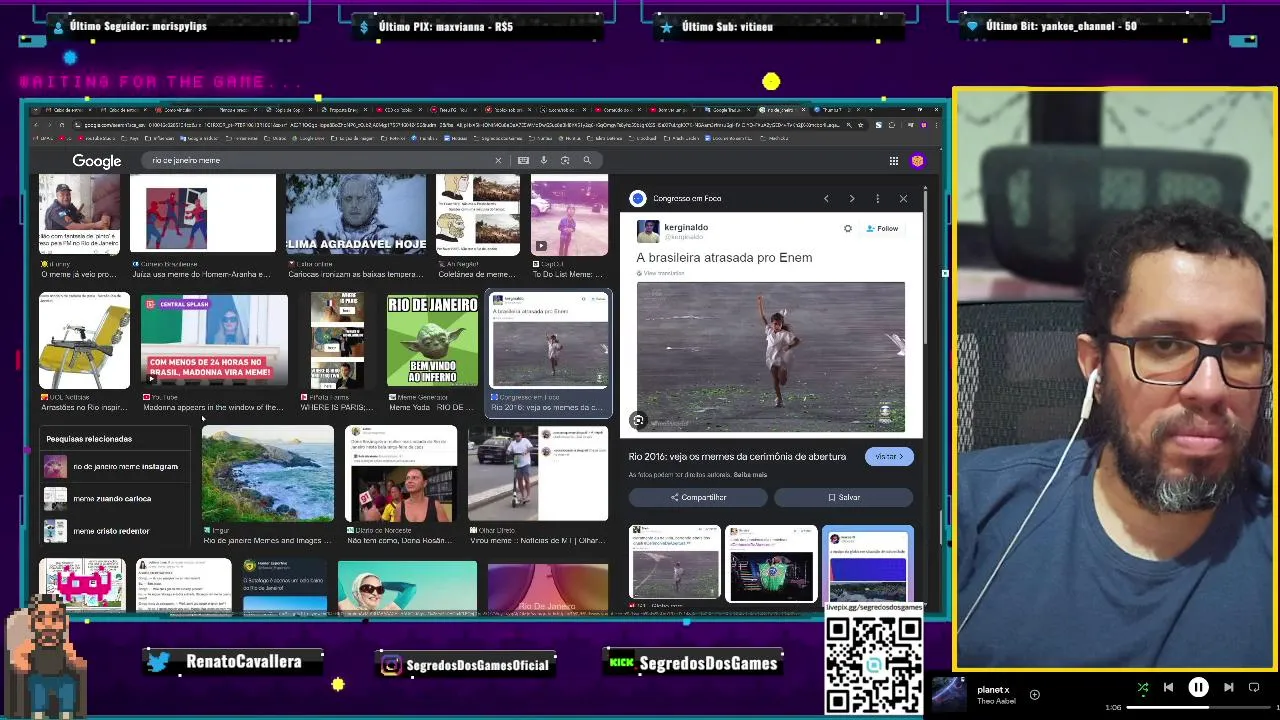This screenshot has height=720, width=1280.
Task: Open the preview panel three-dot menu
Action: tap(877, 199)
